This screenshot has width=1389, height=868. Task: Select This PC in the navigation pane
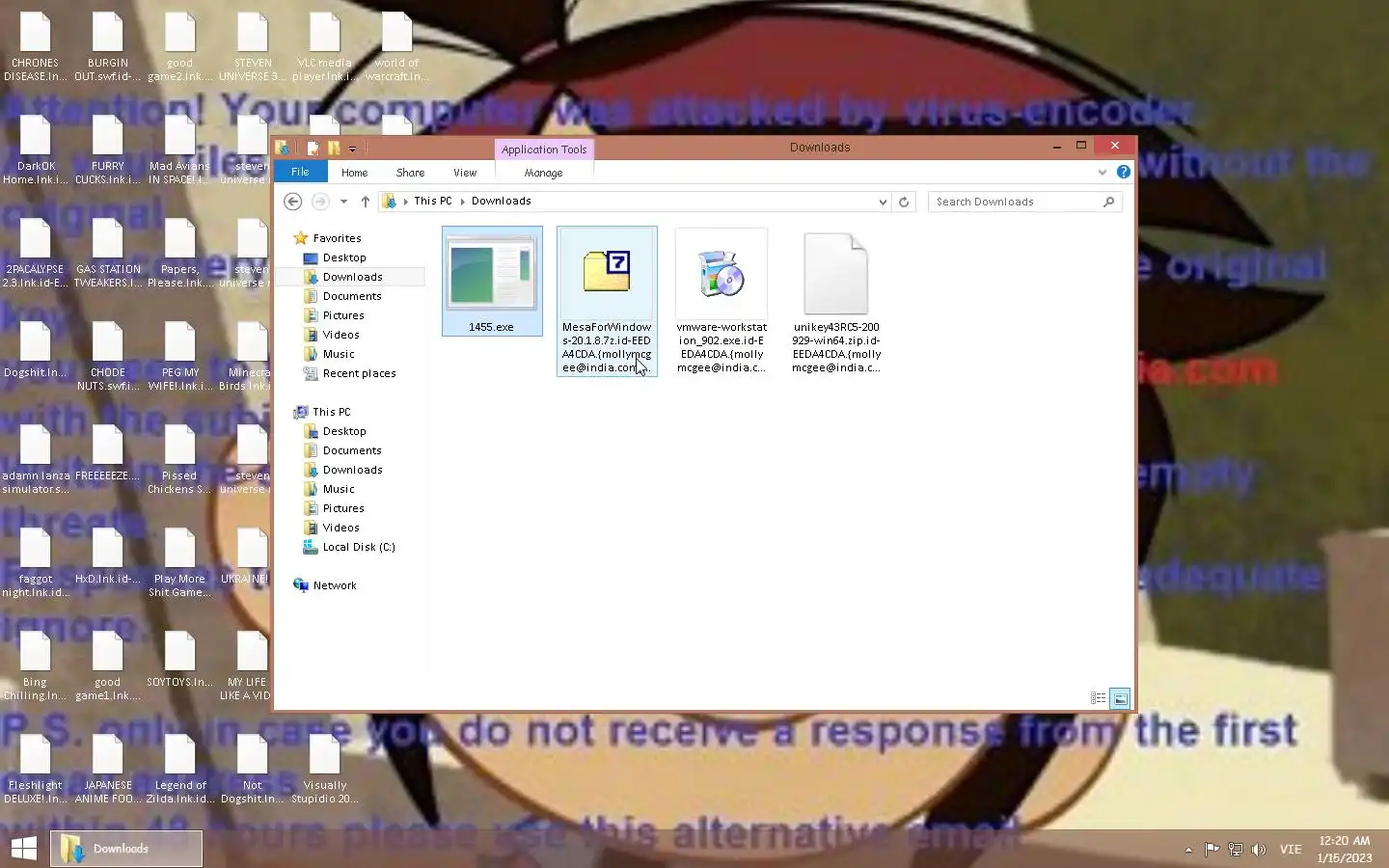click(x=332, y=412)
